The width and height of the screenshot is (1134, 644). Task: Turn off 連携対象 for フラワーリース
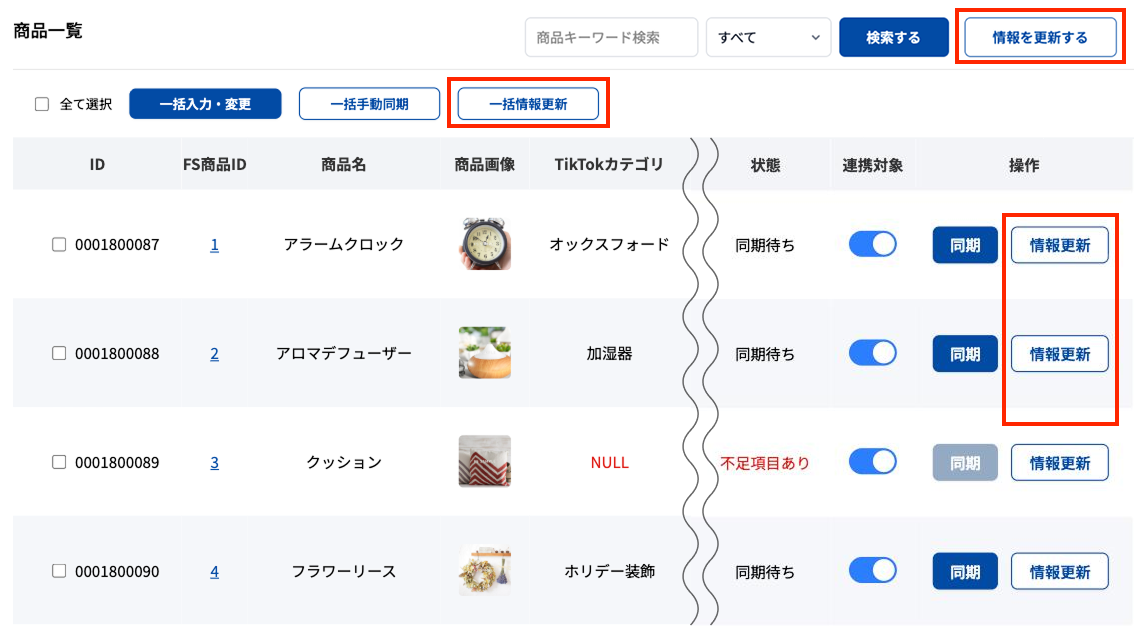click(x=872, y=570)
